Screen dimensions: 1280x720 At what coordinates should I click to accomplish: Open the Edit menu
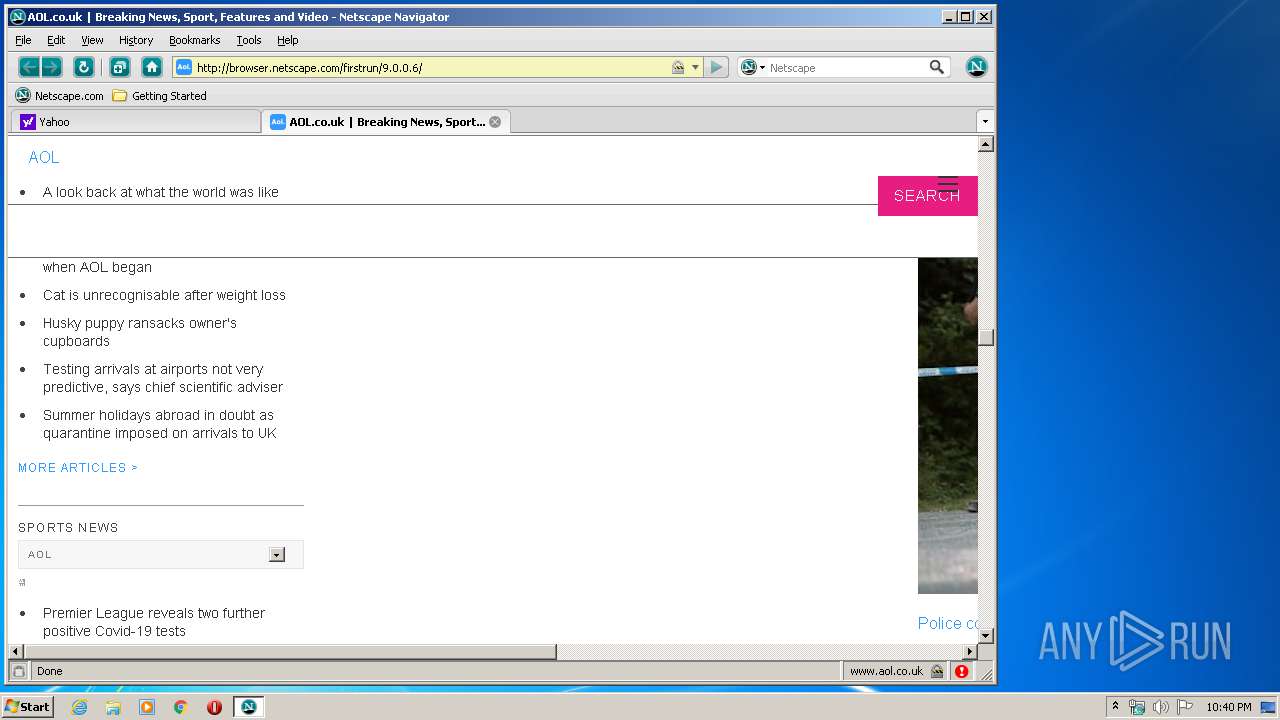[56, 40]
